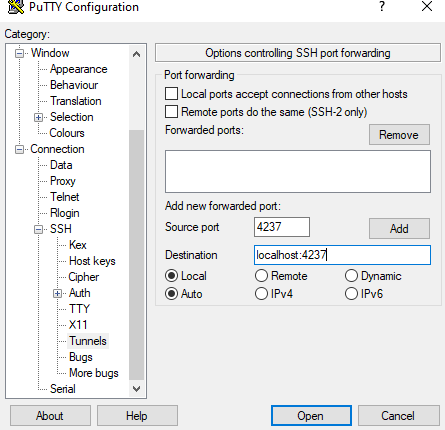This screenshot has height=430, width=445.
Task: Enable Local ports accept connections checkbox
Action: [x=171, y=94]
